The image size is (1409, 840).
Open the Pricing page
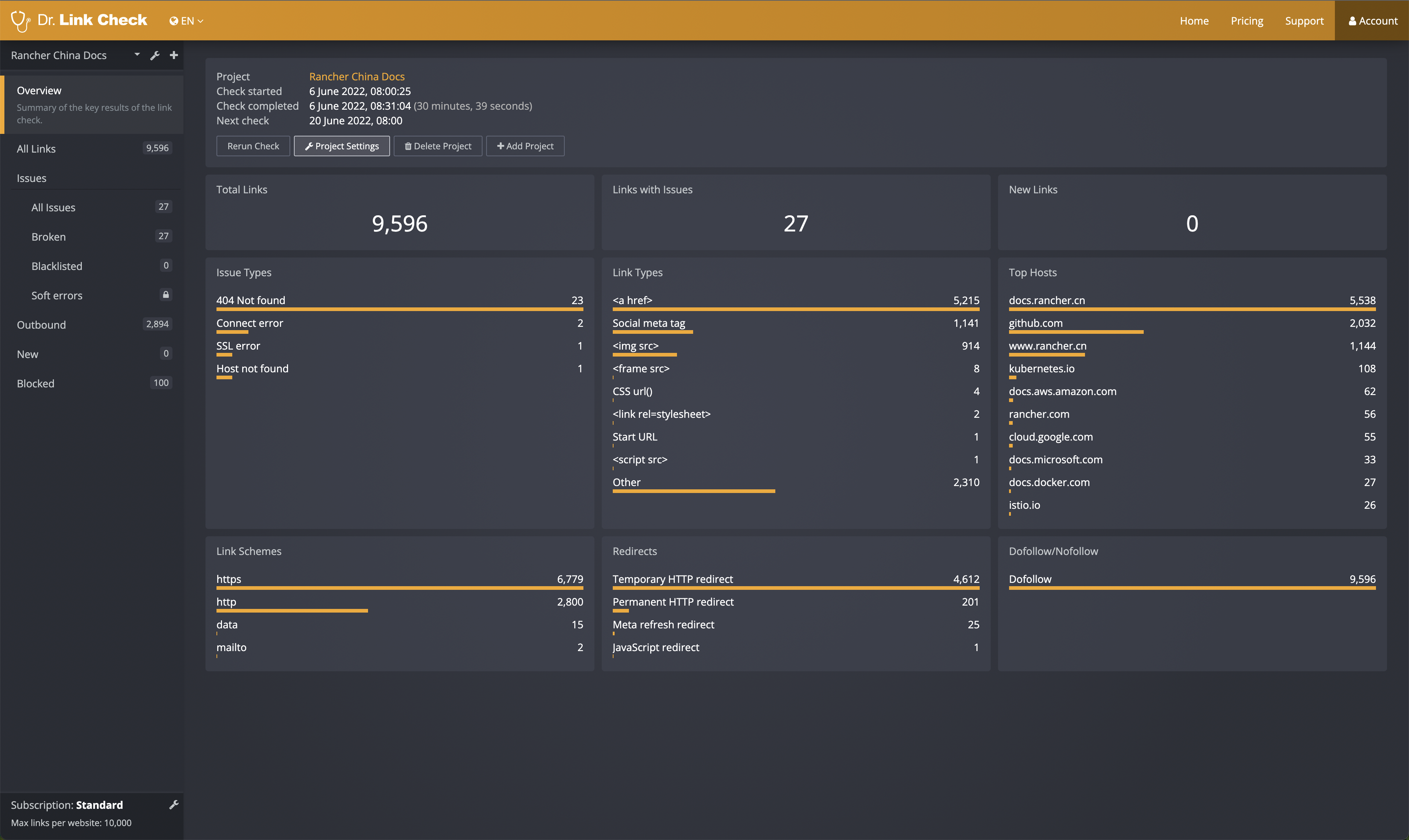[1246, 21]
